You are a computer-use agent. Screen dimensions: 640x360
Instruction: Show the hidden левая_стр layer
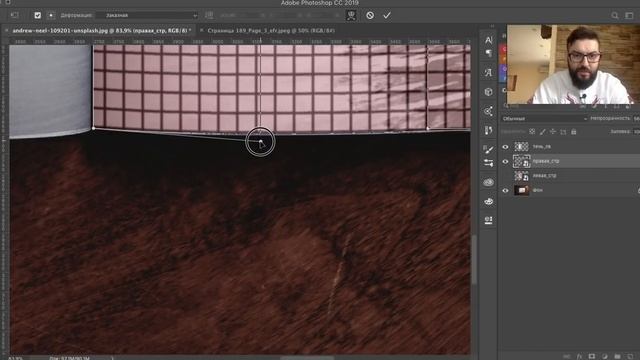[505, 176]
